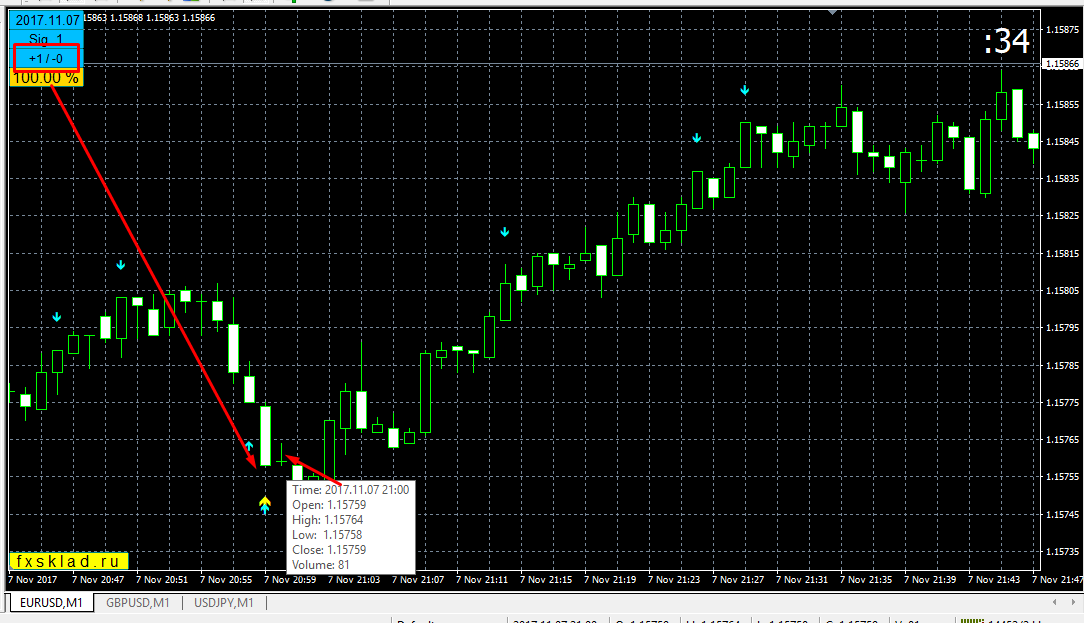
Task: Click the highlighted current price label 1.15866
Action: pos(1063,64)
